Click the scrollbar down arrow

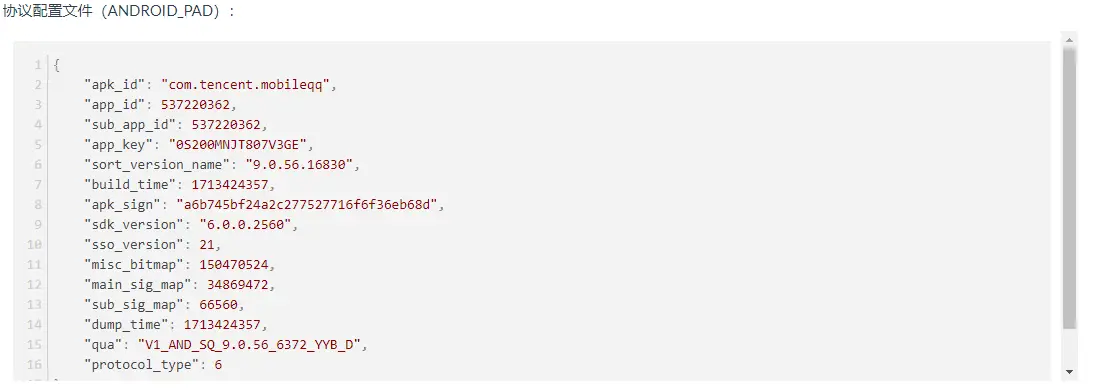point(1069,372)
